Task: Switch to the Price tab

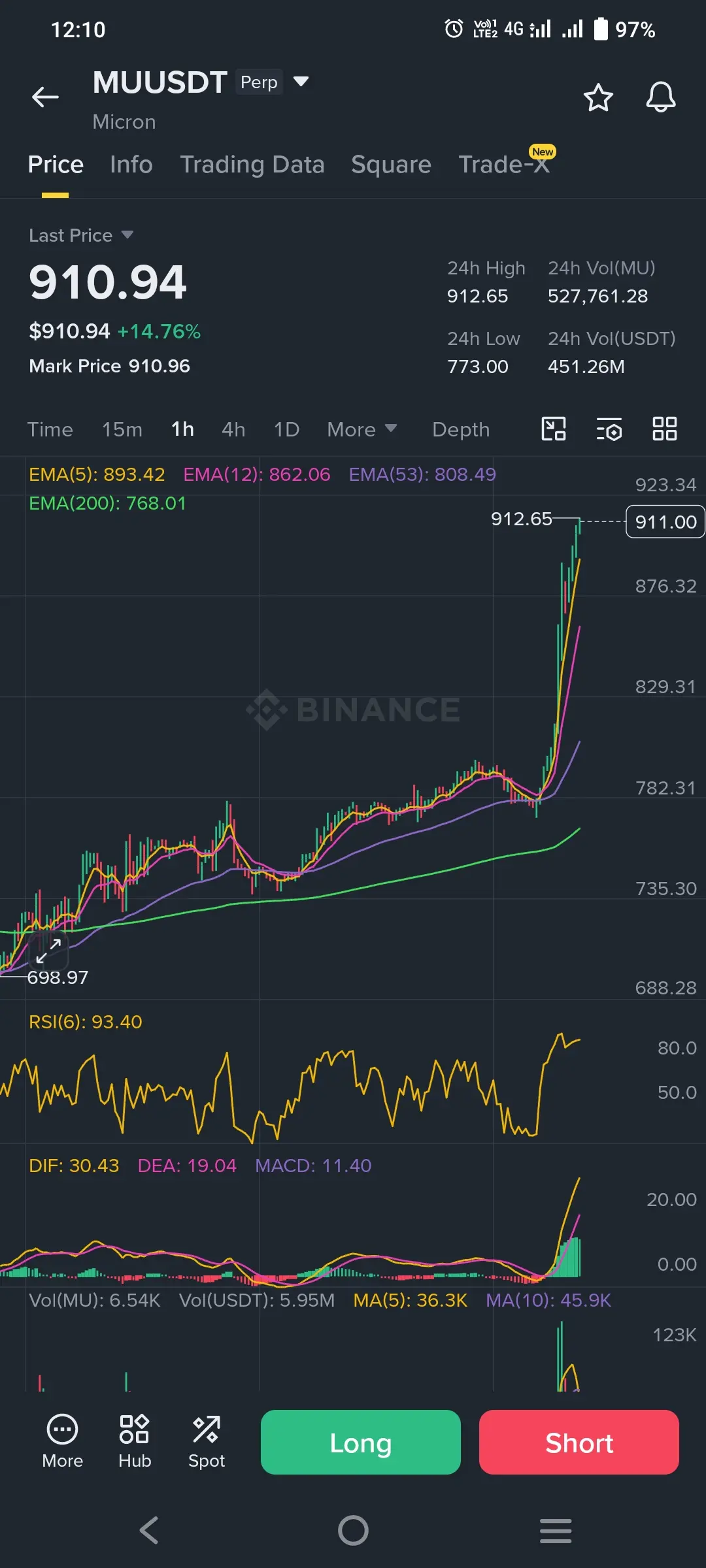Action: click(56, 165)
